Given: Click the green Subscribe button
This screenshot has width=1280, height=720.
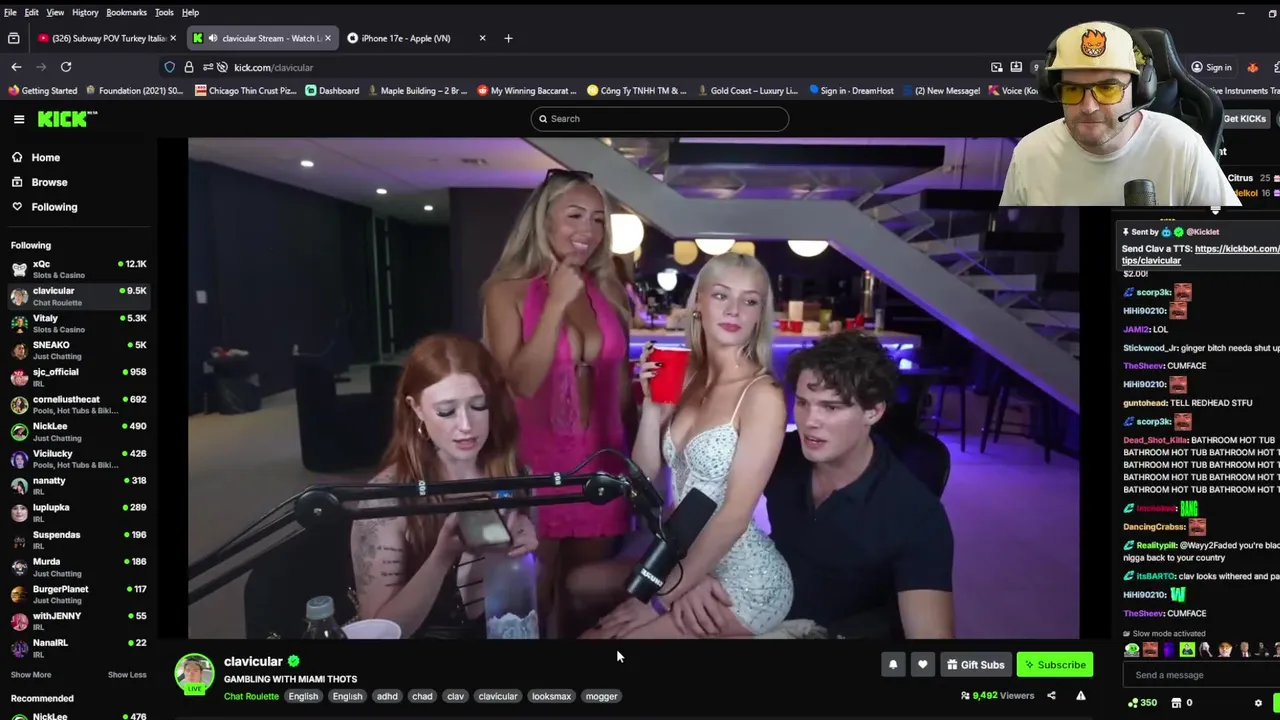Looking at the screenshot, I should (x=1055, y=665).
